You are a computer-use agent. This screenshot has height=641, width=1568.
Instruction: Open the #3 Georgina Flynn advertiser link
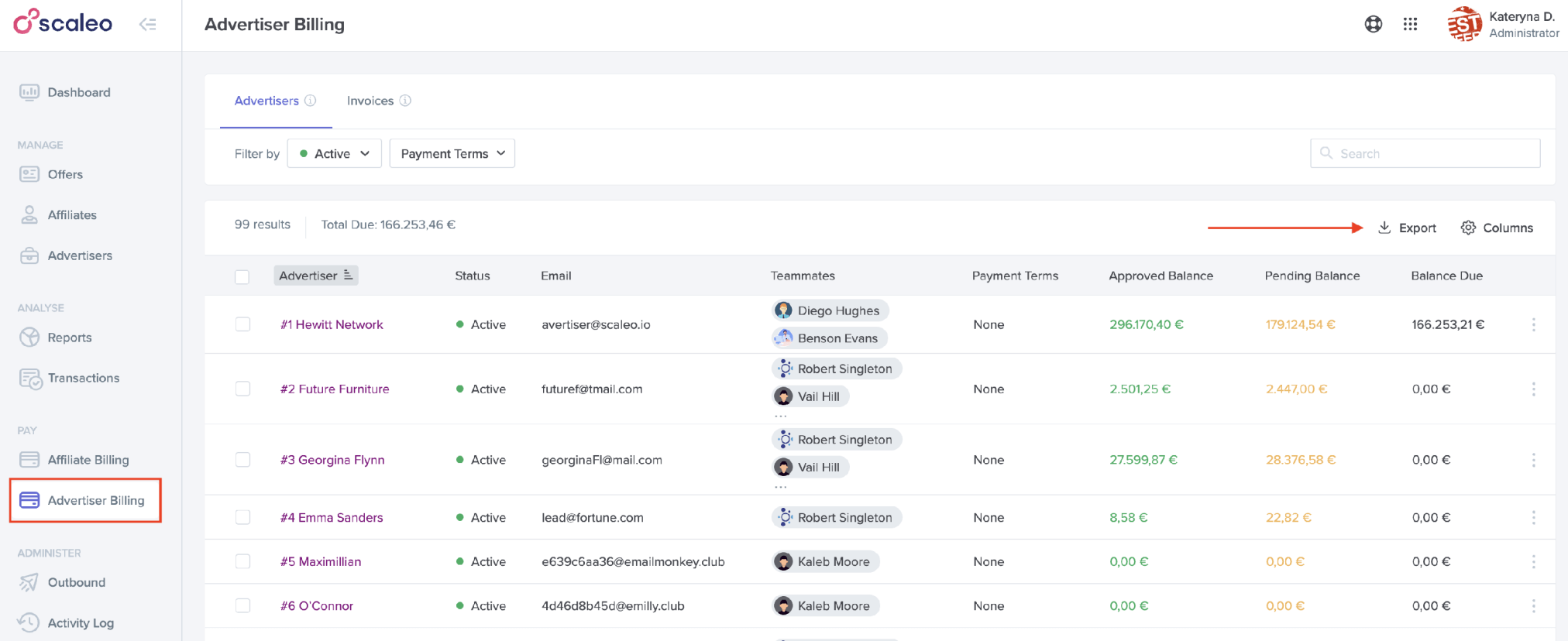[332, 460]
